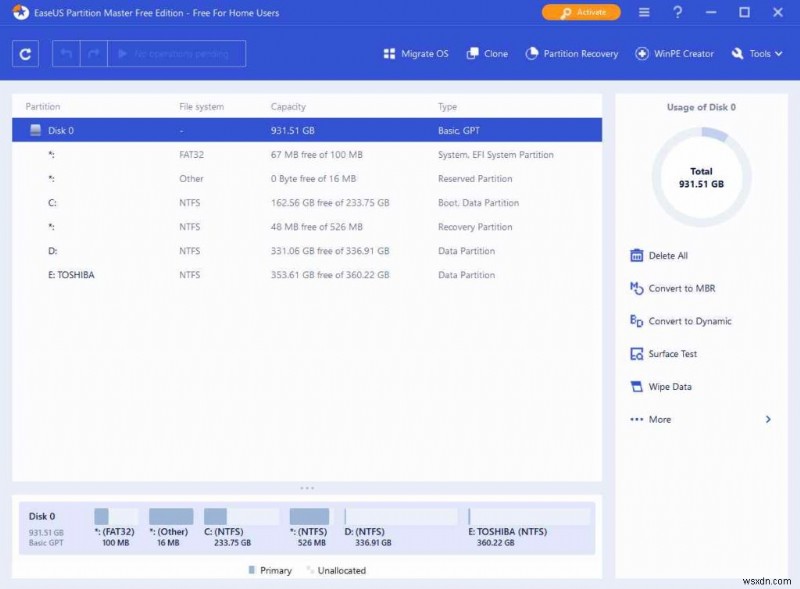Open the Clone tool

tap(487, 53)
